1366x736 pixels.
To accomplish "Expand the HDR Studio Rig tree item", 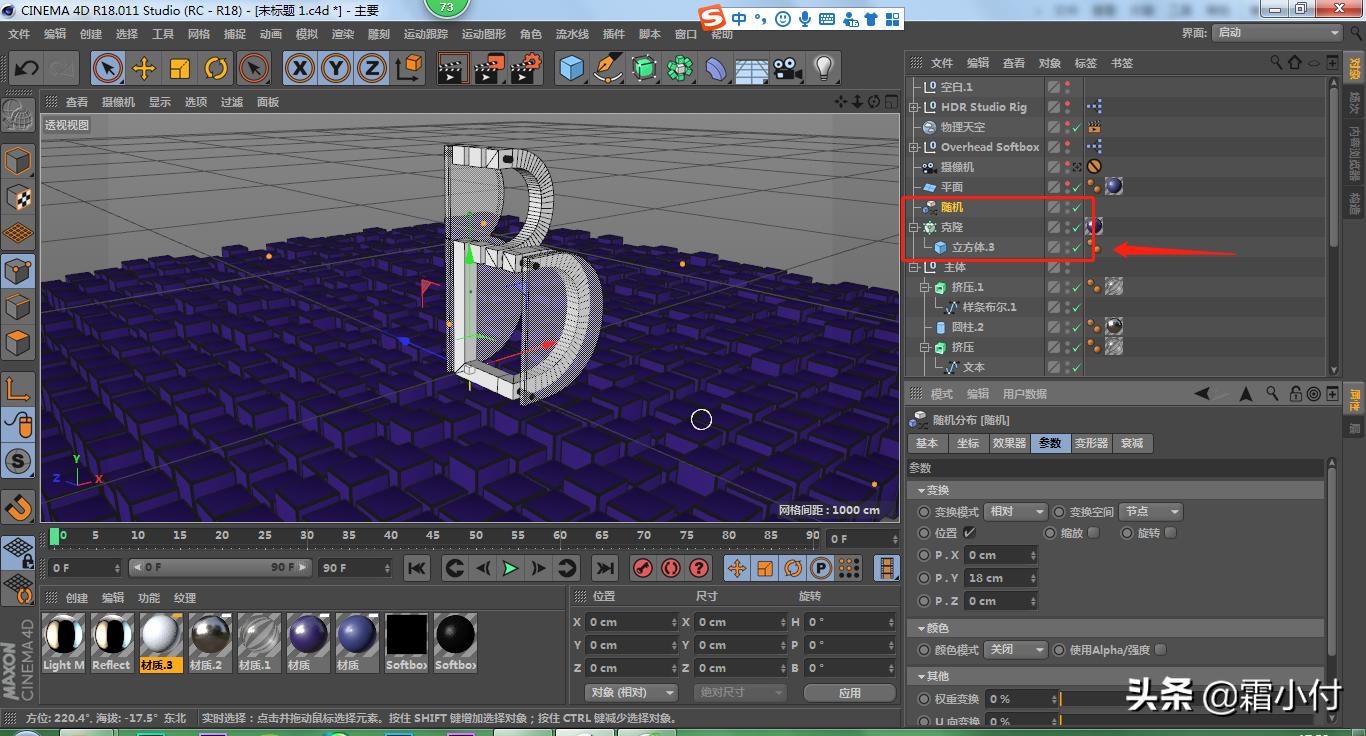I will point(914,107).
